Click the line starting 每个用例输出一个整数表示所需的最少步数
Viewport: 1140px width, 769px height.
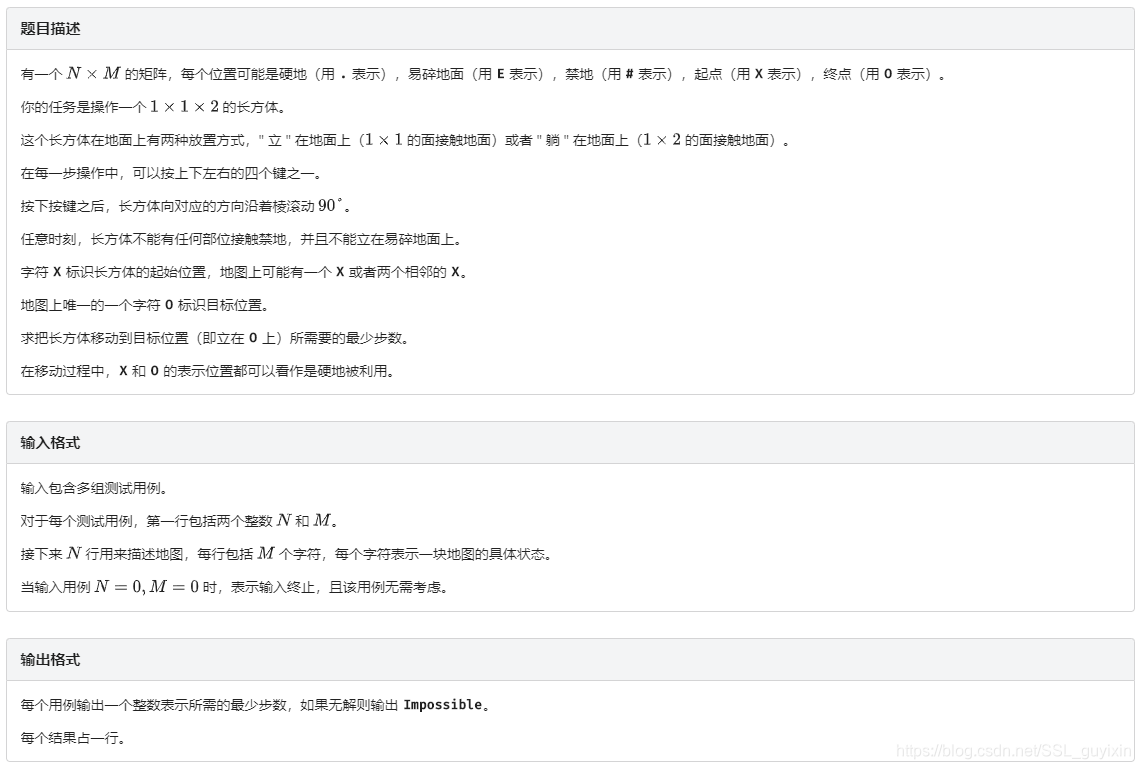(255, 705)
